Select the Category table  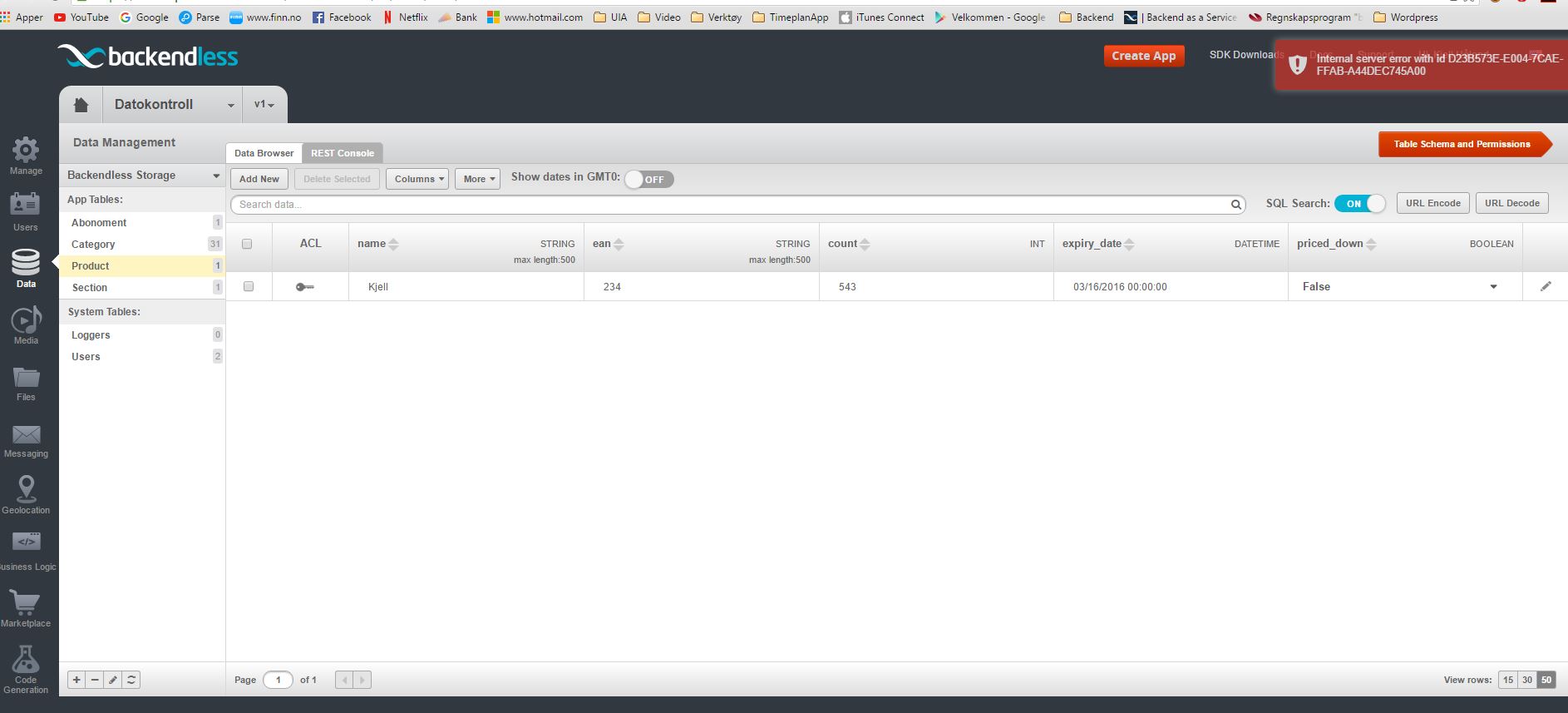click(x=141, y=245)
